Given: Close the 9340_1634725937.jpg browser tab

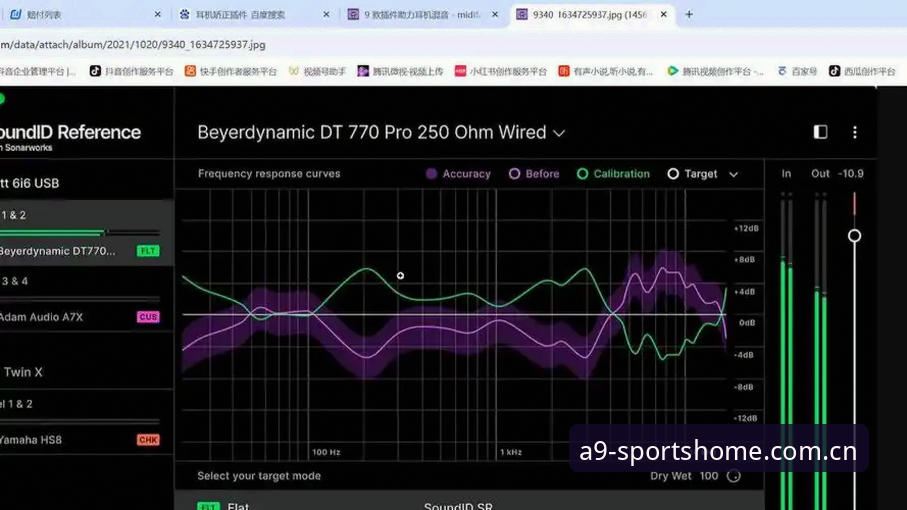Looking at the screenshot, I should pyautogui.click(x=663, y=14).
